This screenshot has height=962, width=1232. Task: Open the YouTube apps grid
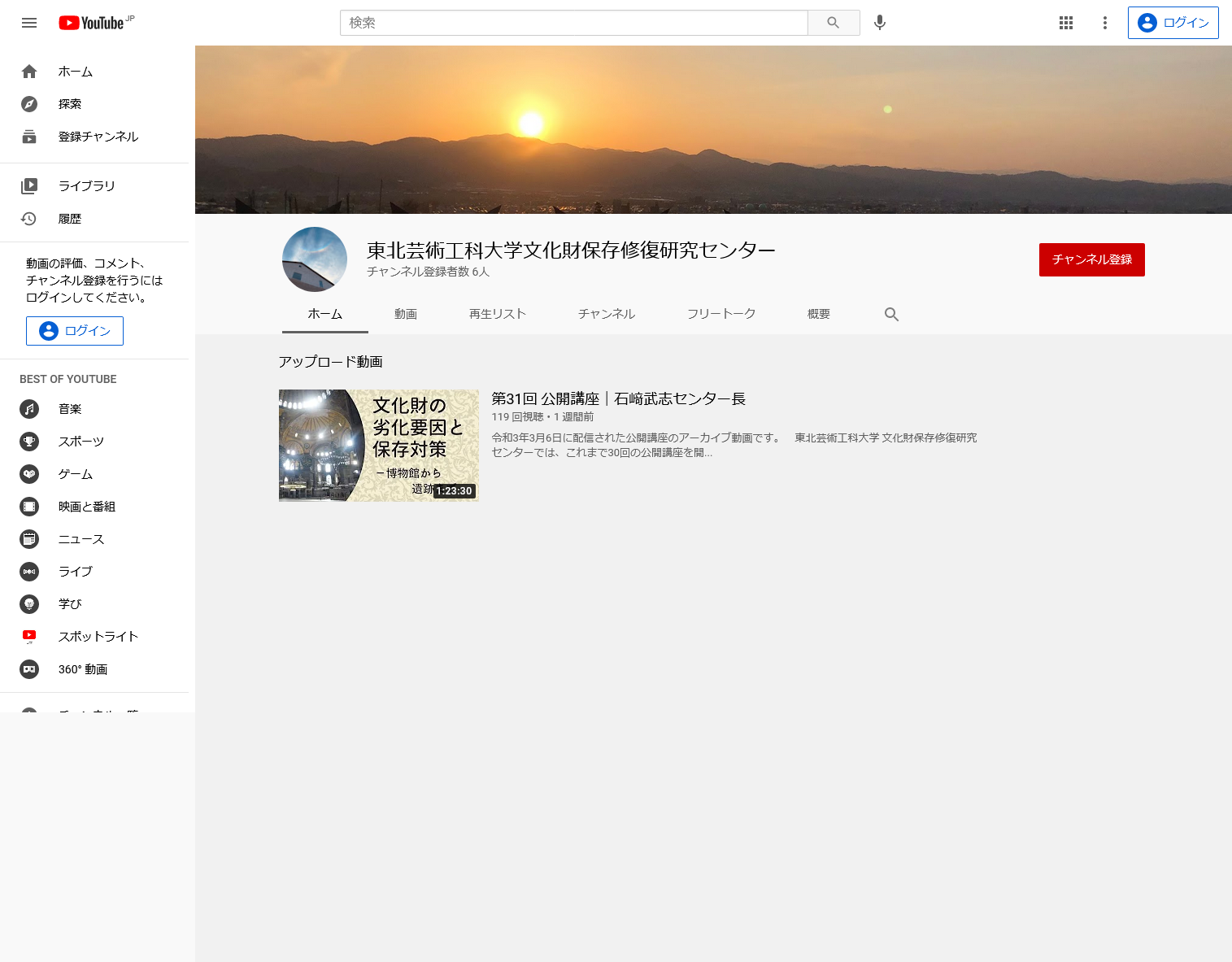[1066, 23]
